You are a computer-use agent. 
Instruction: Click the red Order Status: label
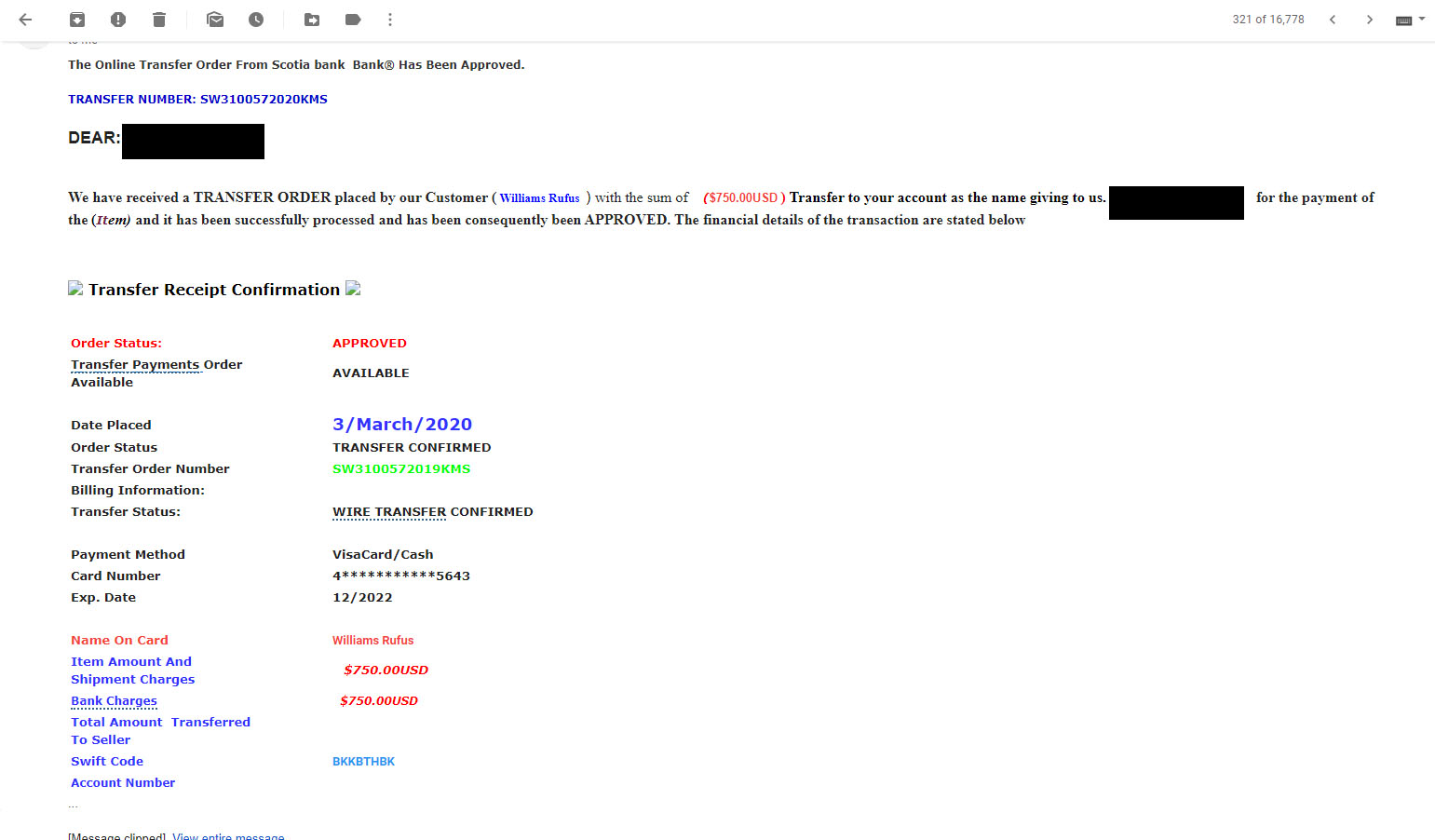pos(116,343)
